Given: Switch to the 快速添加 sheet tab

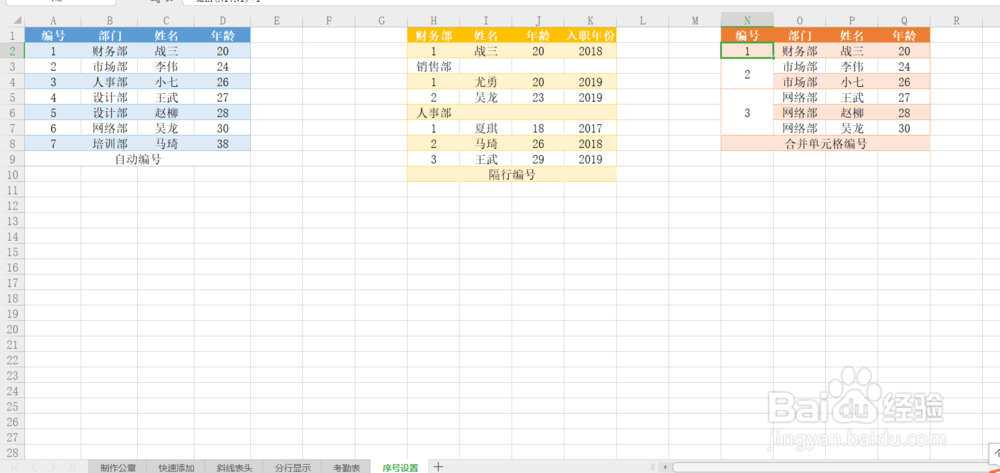Looking at the screenshot, I should pyautogui.click(x=176, y=468).
